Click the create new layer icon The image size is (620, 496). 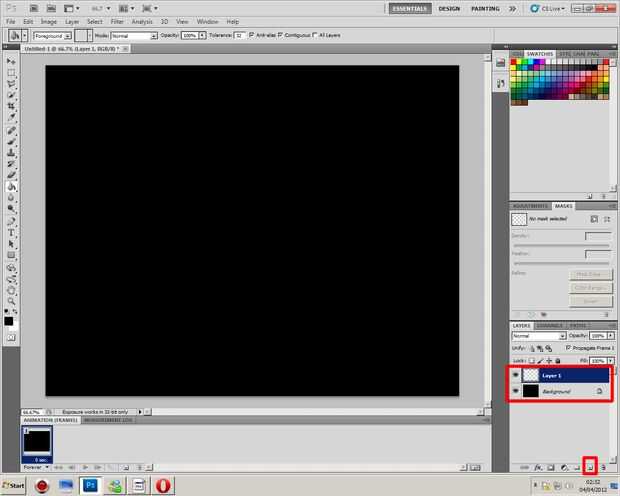(x=590, y=468)
